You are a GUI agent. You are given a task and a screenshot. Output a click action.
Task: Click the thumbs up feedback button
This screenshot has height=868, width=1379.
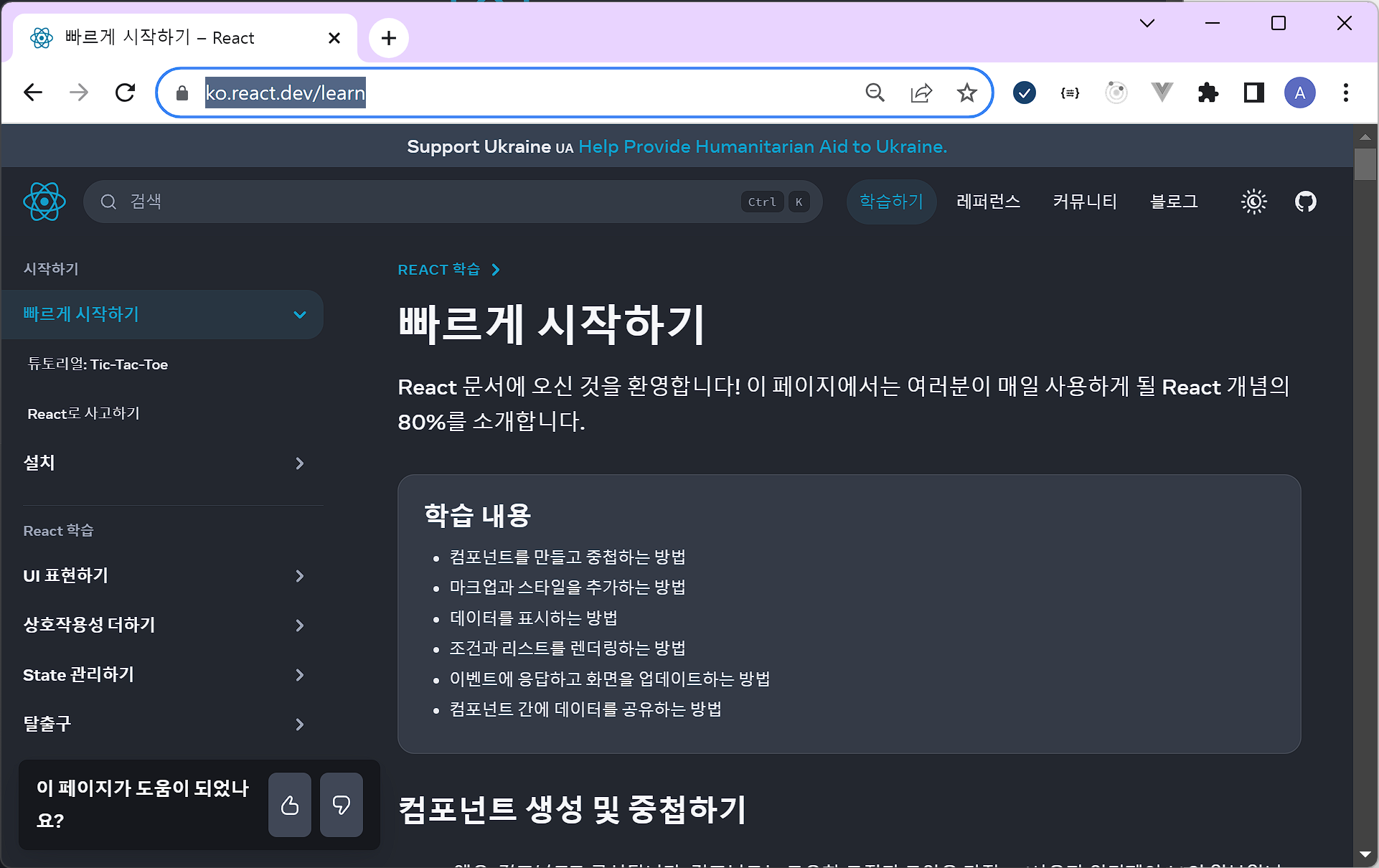[x=290, y=805]
